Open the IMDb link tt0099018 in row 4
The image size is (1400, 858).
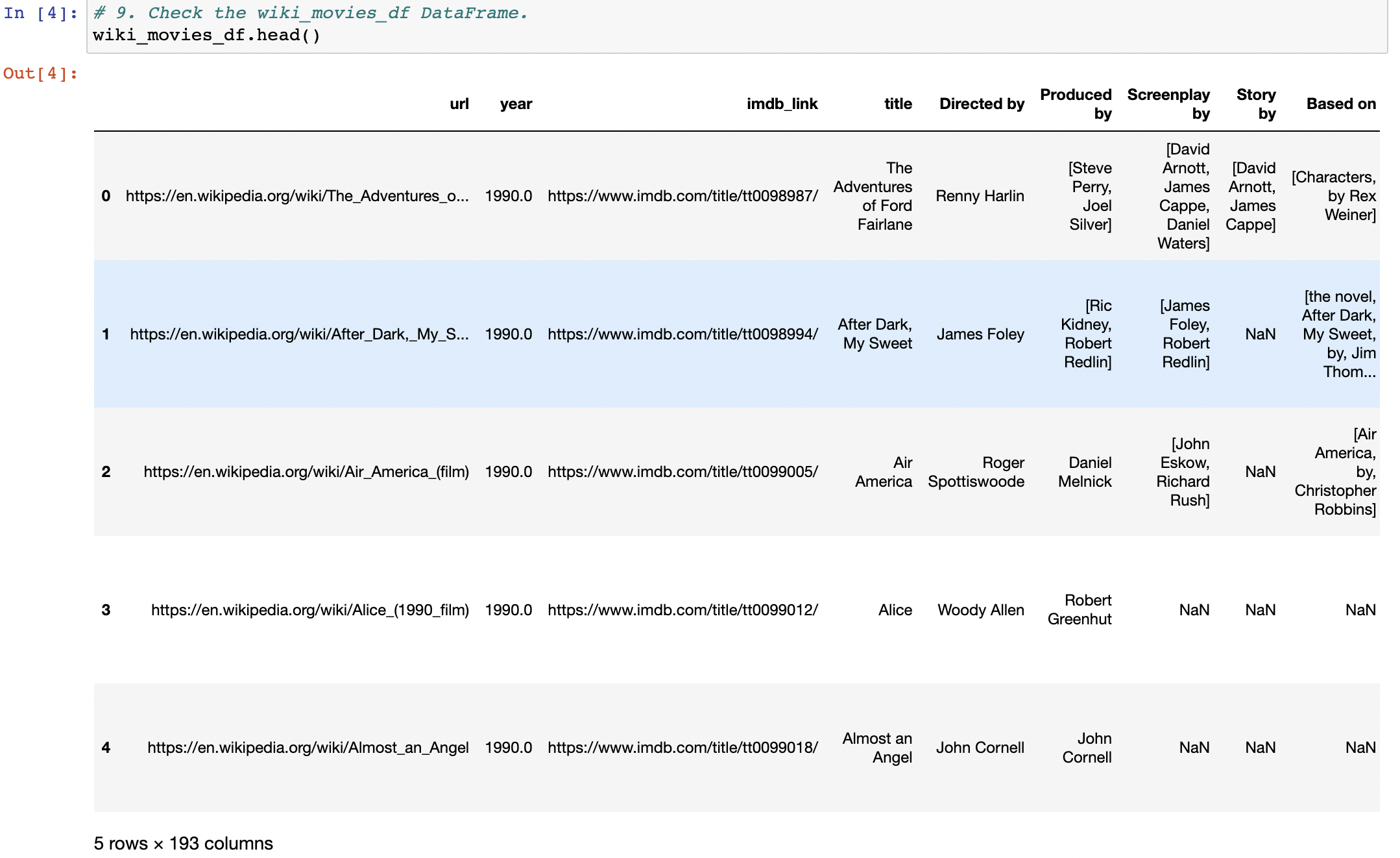pyautogui.click(x=682, y=747)
